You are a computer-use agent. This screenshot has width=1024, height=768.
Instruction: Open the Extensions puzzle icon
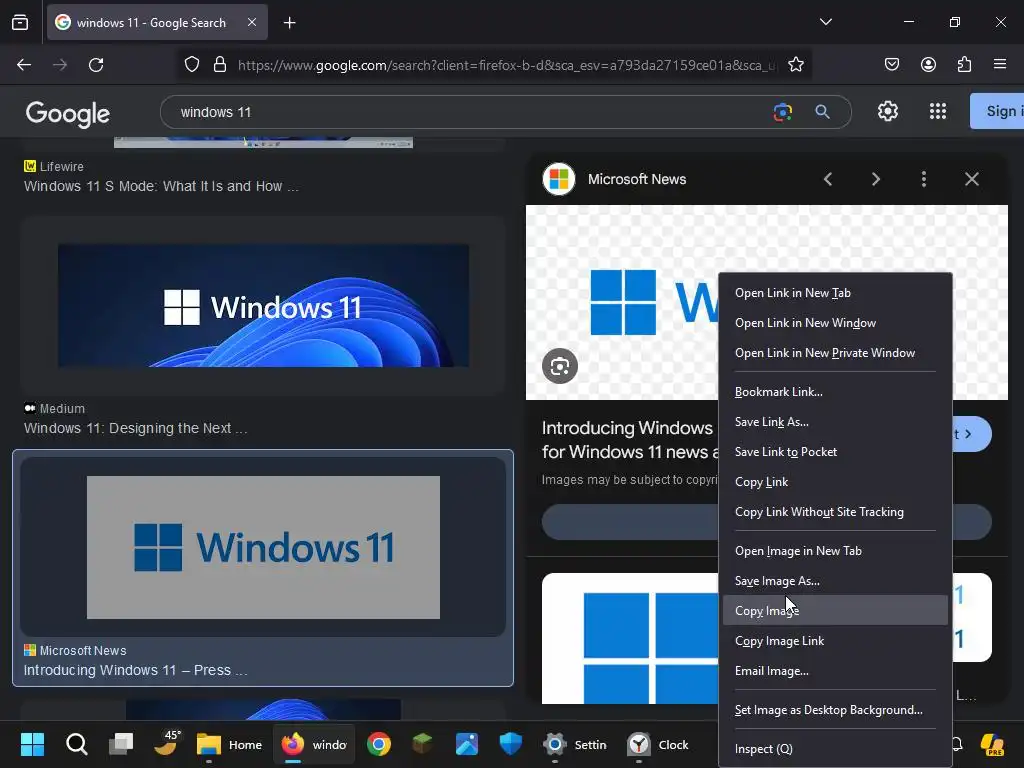pyautogui.click(x=964, y=64)
